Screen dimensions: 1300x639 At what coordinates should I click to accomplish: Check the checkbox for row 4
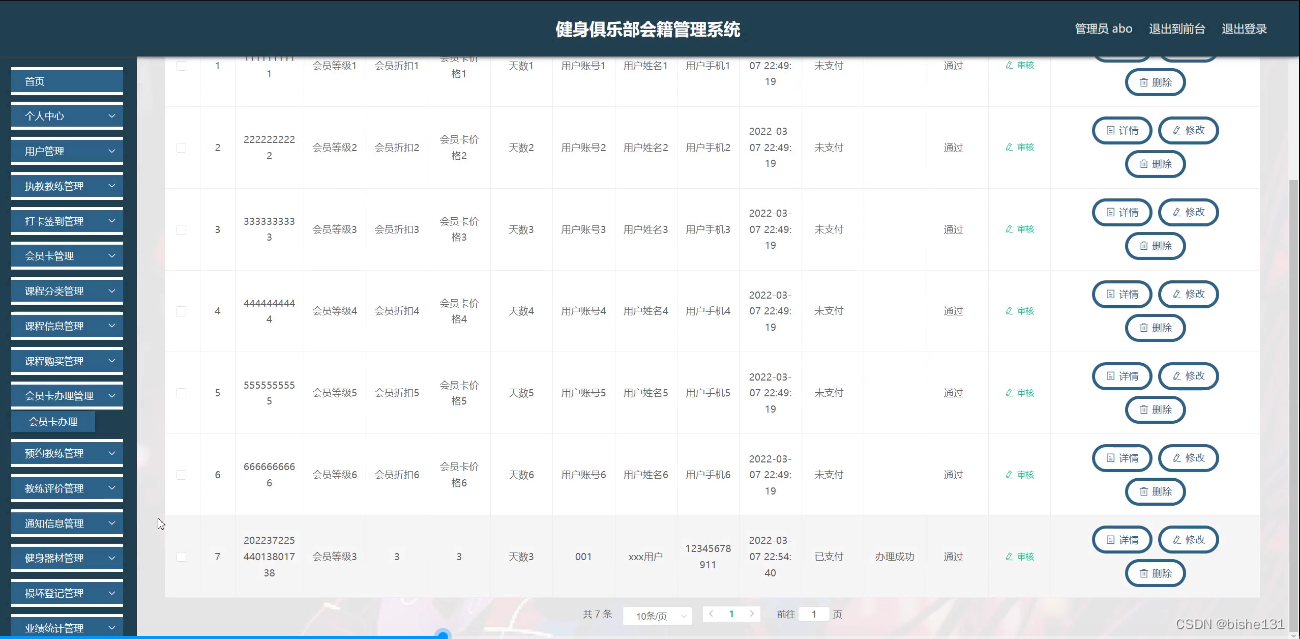point(182,311)
